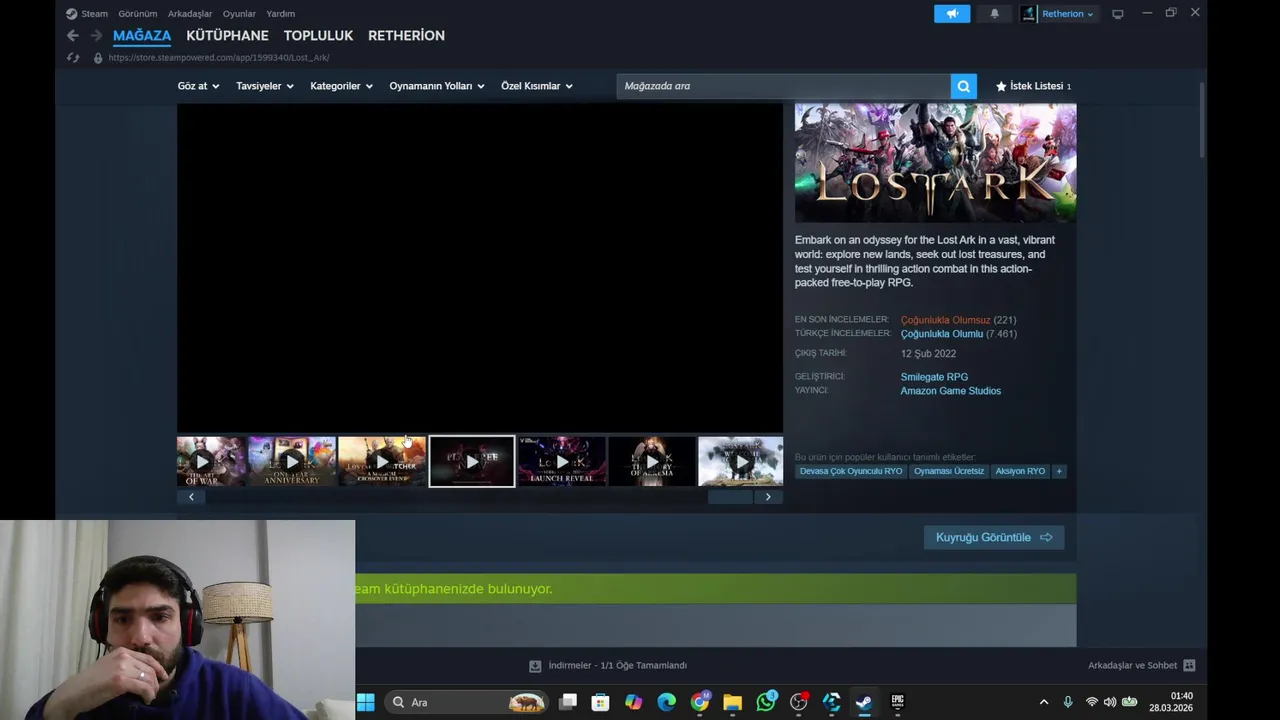Click the lock icon beside the URL
The height and width of the screenshot is (720, 1280).
(x=98, y=57)
